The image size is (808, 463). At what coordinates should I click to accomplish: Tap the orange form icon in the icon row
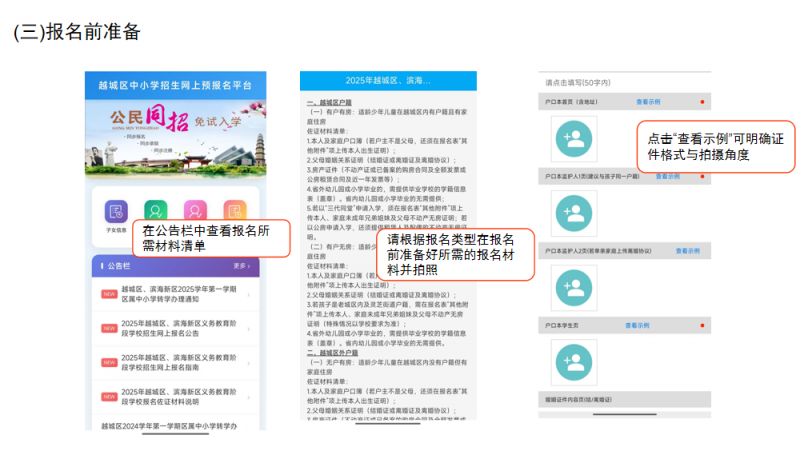click(x=235, y=209)
